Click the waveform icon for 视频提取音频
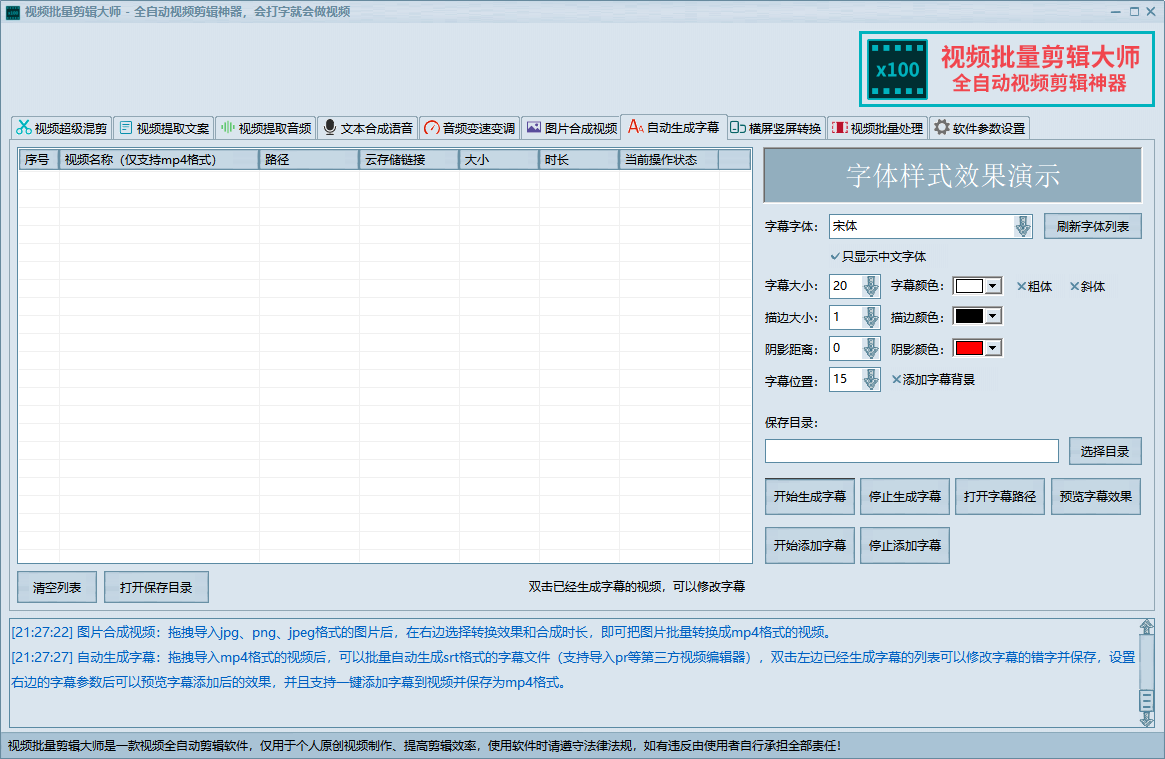This screenshot has height=759, width=1165. tap(227, 128)
